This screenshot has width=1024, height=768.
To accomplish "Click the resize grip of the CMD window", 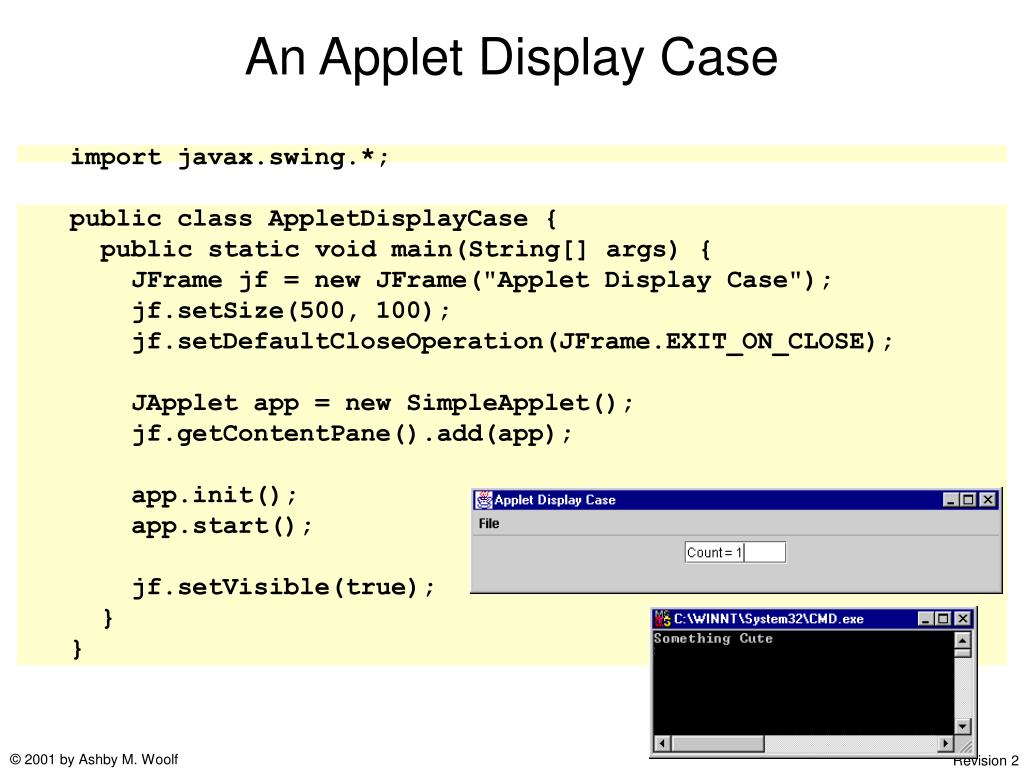I will tap(965, 744).
